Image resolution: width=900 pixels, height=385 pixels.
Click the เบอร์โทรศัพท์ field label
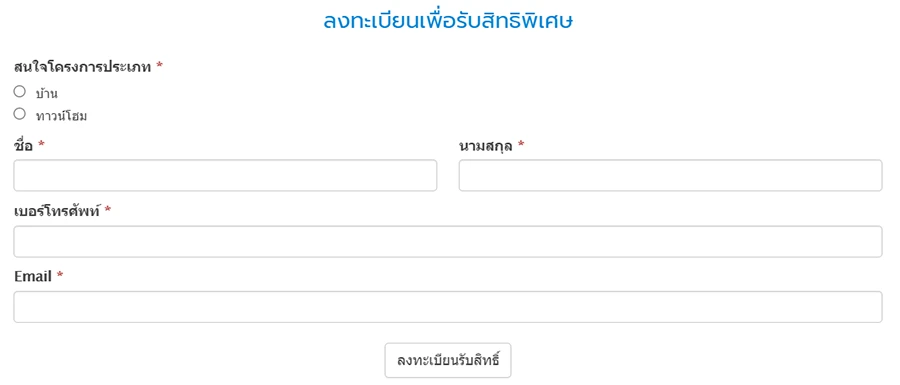[x=57, y=212]
